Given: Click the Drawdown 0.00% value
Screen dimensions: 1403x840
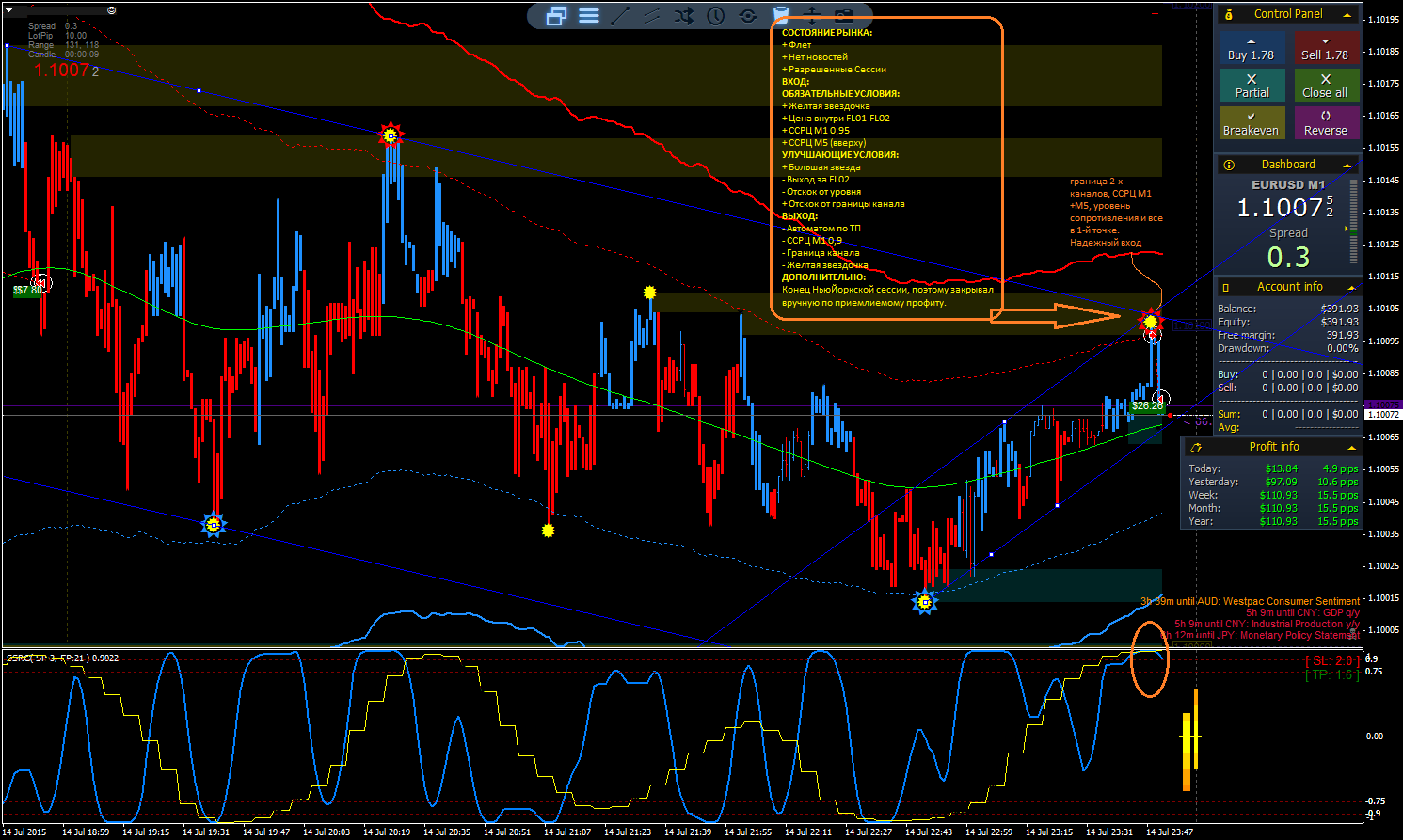Looking at the screenshot, I should pos(1342,348).
